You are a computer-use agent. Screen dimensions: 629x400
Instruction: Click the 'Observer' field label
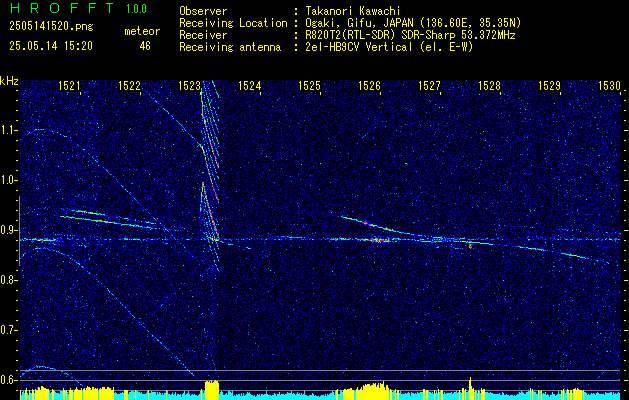click(203, 11)
